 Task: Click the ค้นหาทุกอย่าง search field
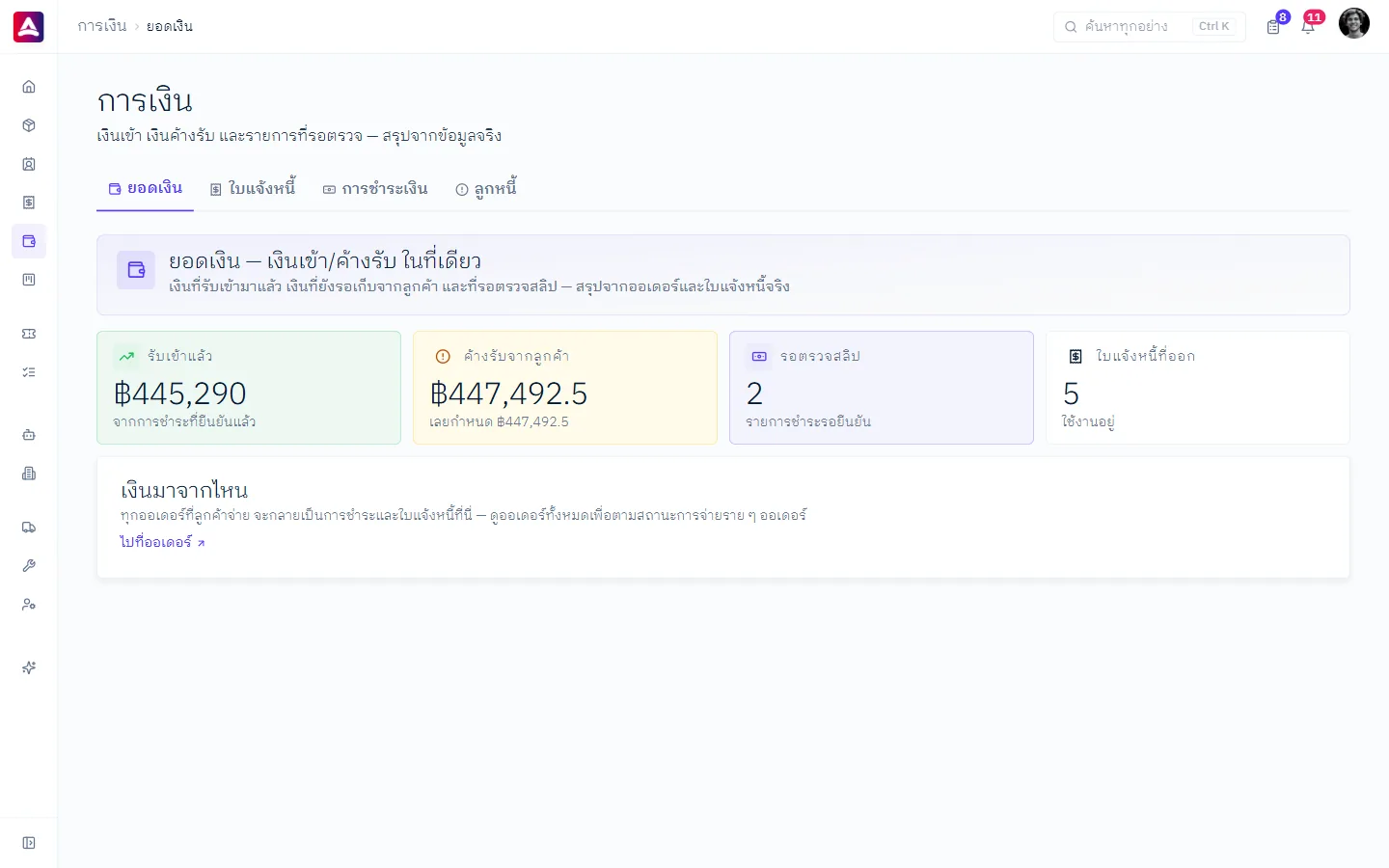click(x=1150, y=26)
